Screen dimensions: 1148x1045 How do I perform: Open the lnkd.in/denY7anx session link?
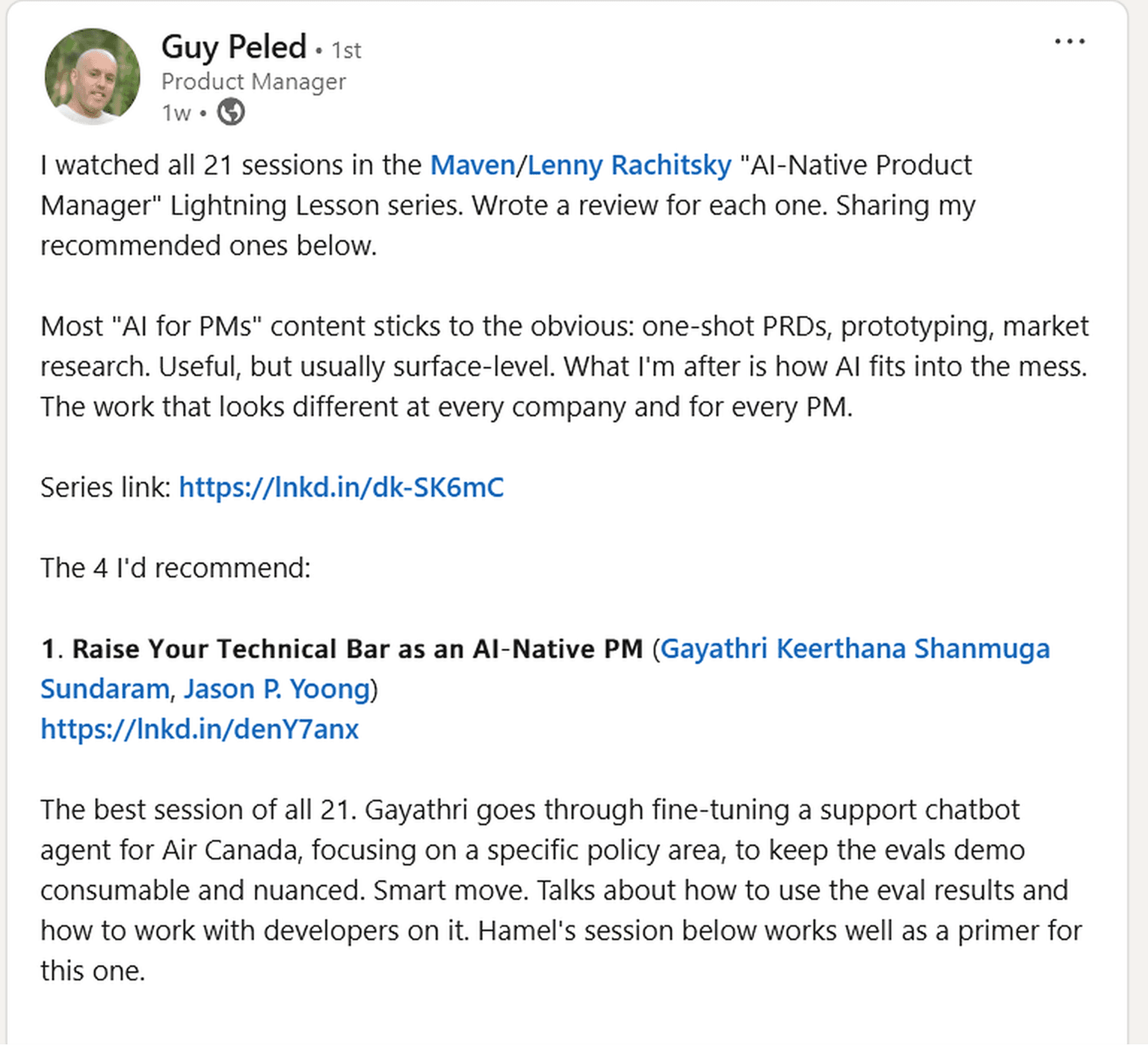pos(200,729)
